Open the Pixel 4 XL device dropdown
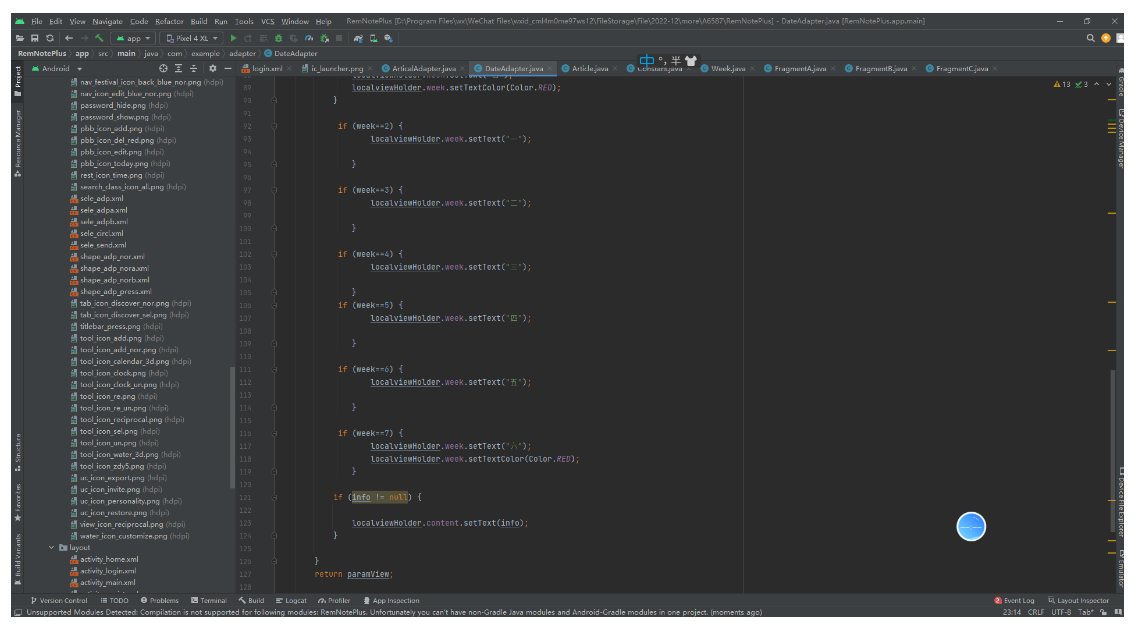The image size is (1139, 629). pos(193,38)
